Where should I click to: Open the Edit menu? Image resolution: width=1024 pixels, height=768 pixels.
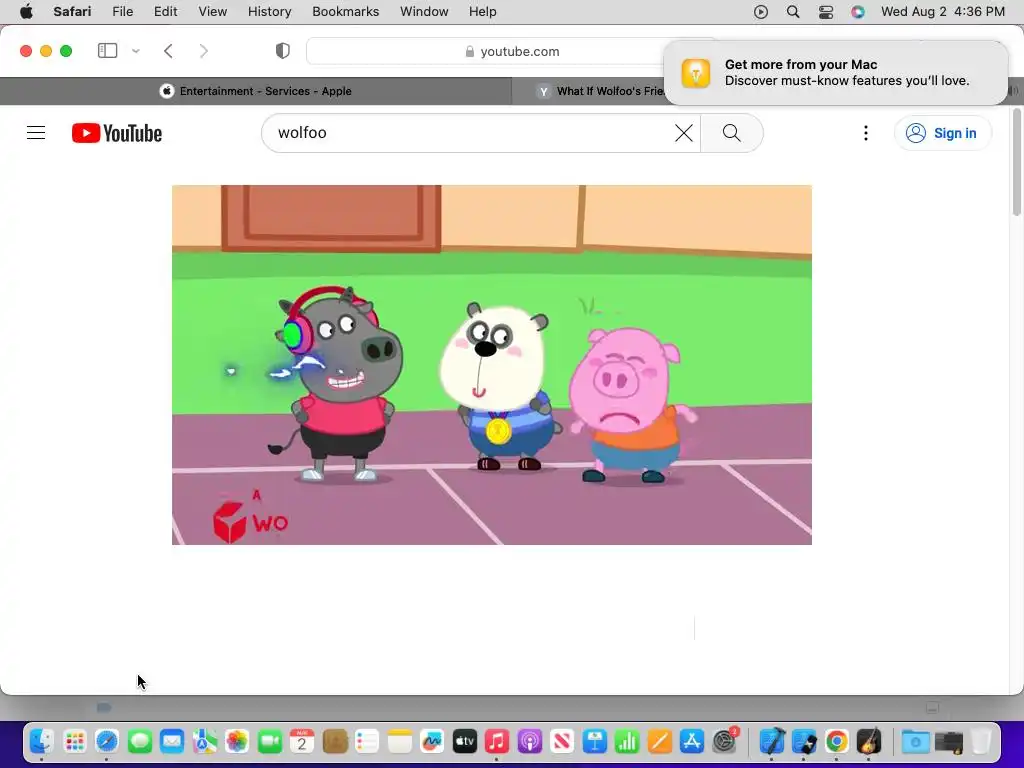tap(165, 12)
